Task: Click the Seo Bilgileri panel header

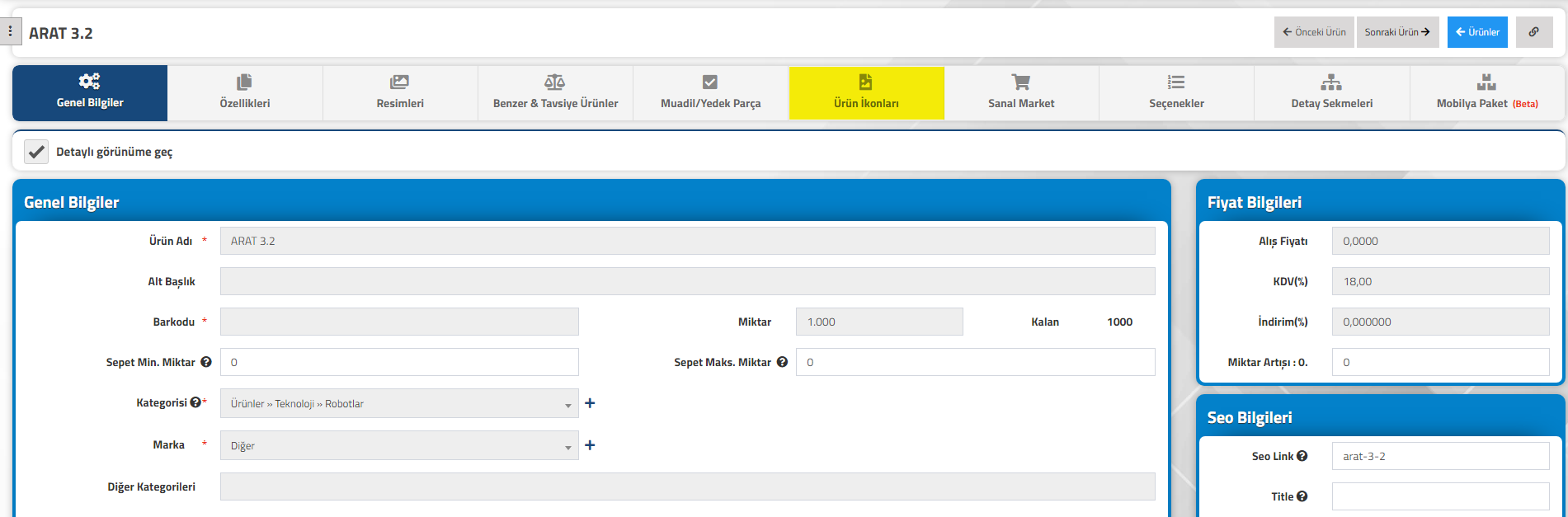Action: tap(1380, 417)
